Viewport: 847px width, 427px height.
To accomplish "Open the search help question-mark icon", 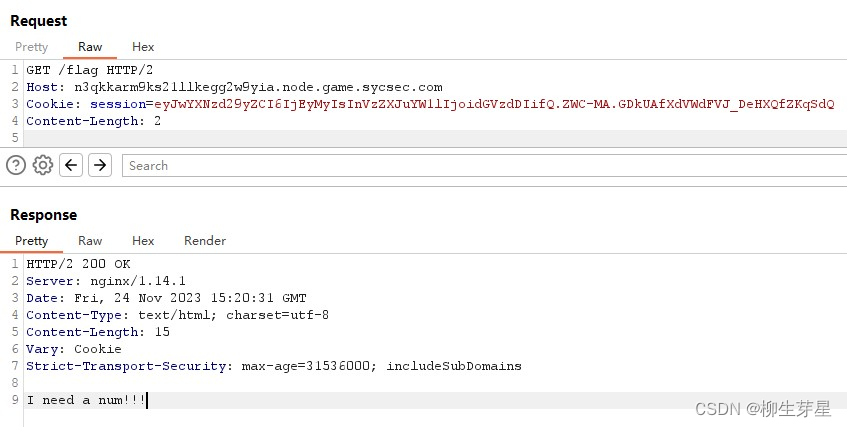I will pos(16,165).
